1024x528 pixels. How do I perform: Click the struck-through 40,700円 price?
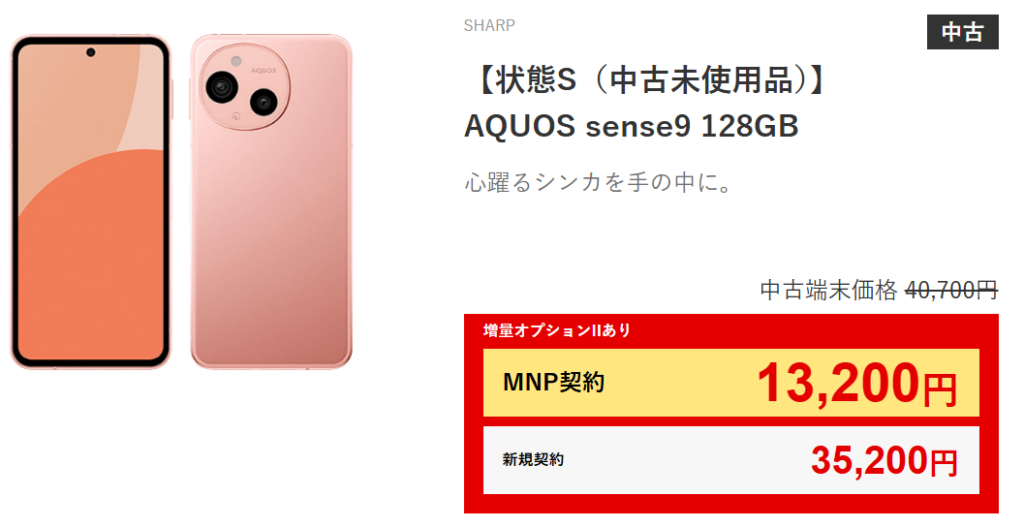tap(951, 291)
